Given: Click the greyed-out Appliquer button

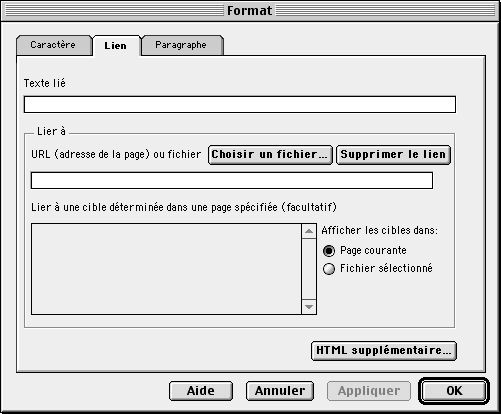Looking at the screenshot, I should (369, 391).
